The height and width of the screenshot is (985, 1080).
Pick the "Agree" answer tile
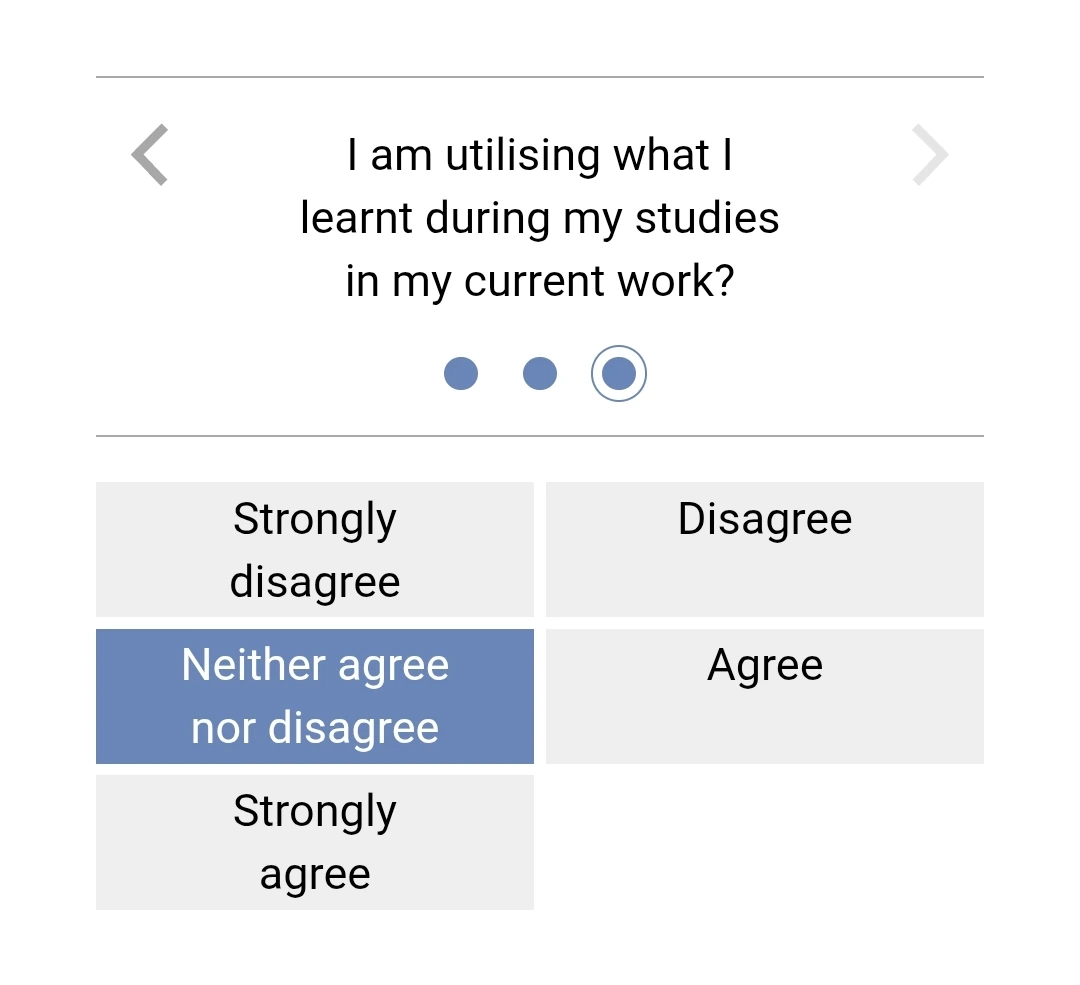tap(765, 696)
